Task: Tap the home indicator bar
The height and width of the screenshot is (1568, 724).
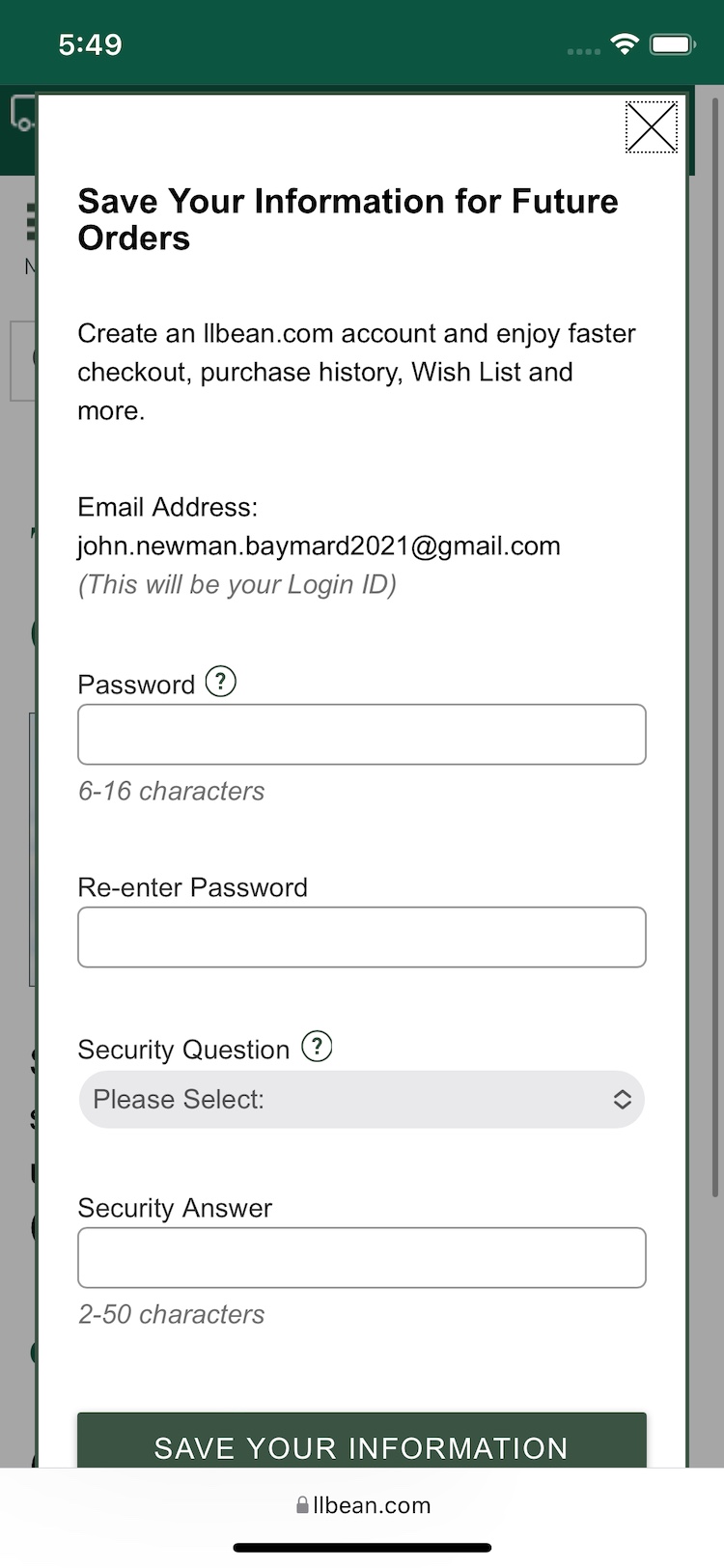Action: point(362,1548)
